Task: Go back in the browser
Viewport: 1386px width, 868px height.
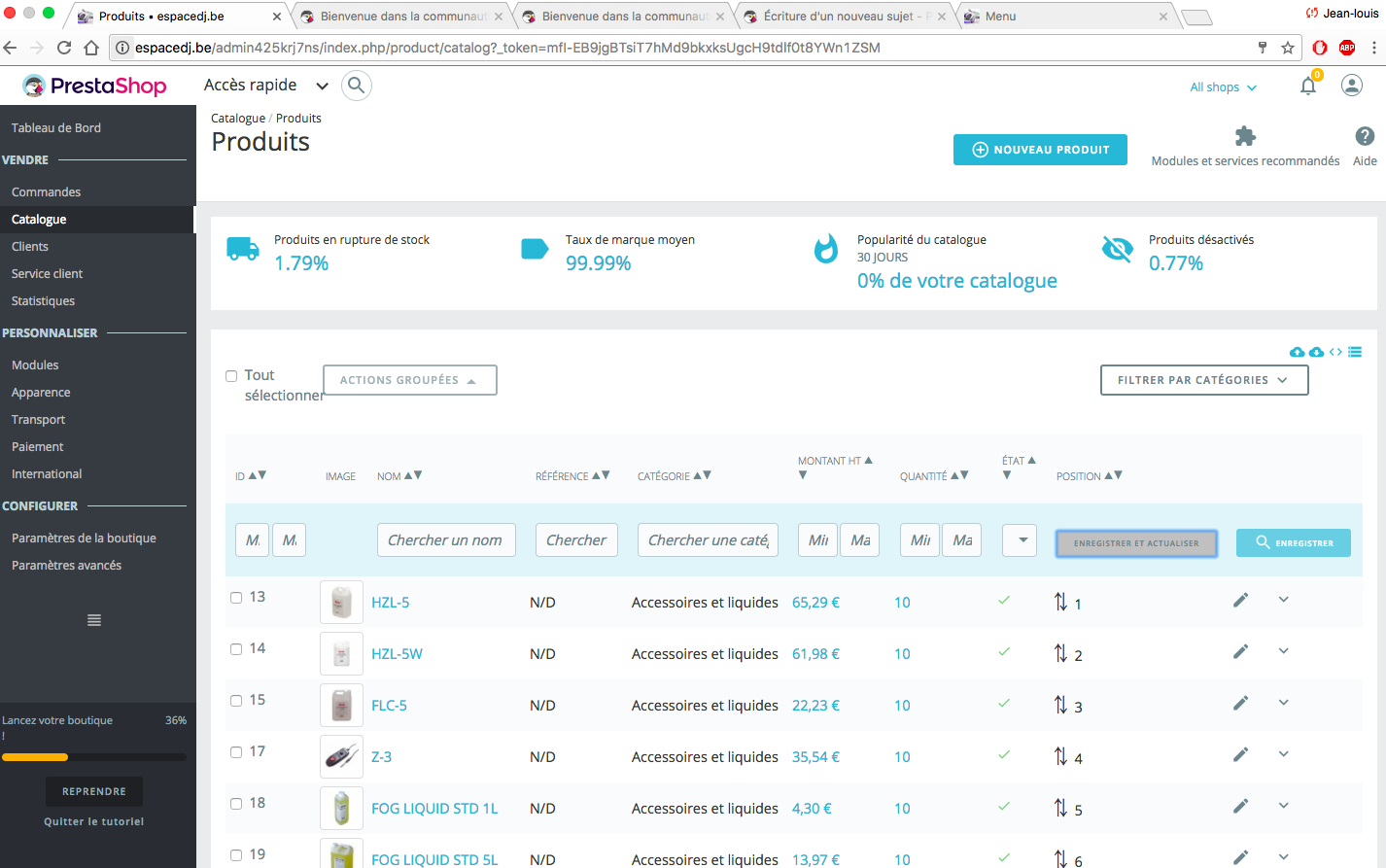Action: 11,48
